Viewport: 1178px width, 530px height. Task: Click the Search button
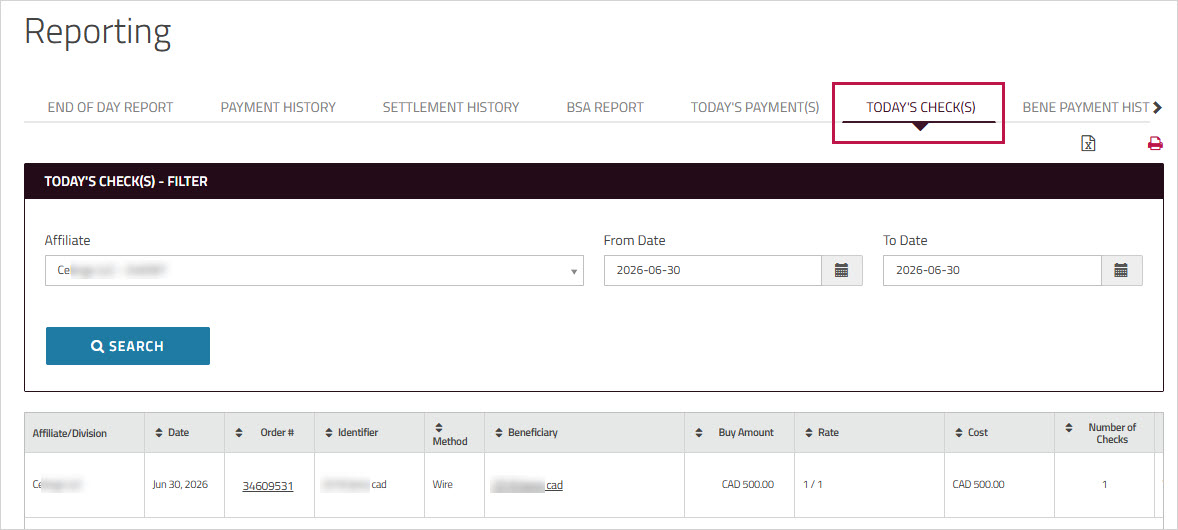[x=128, y=346]
